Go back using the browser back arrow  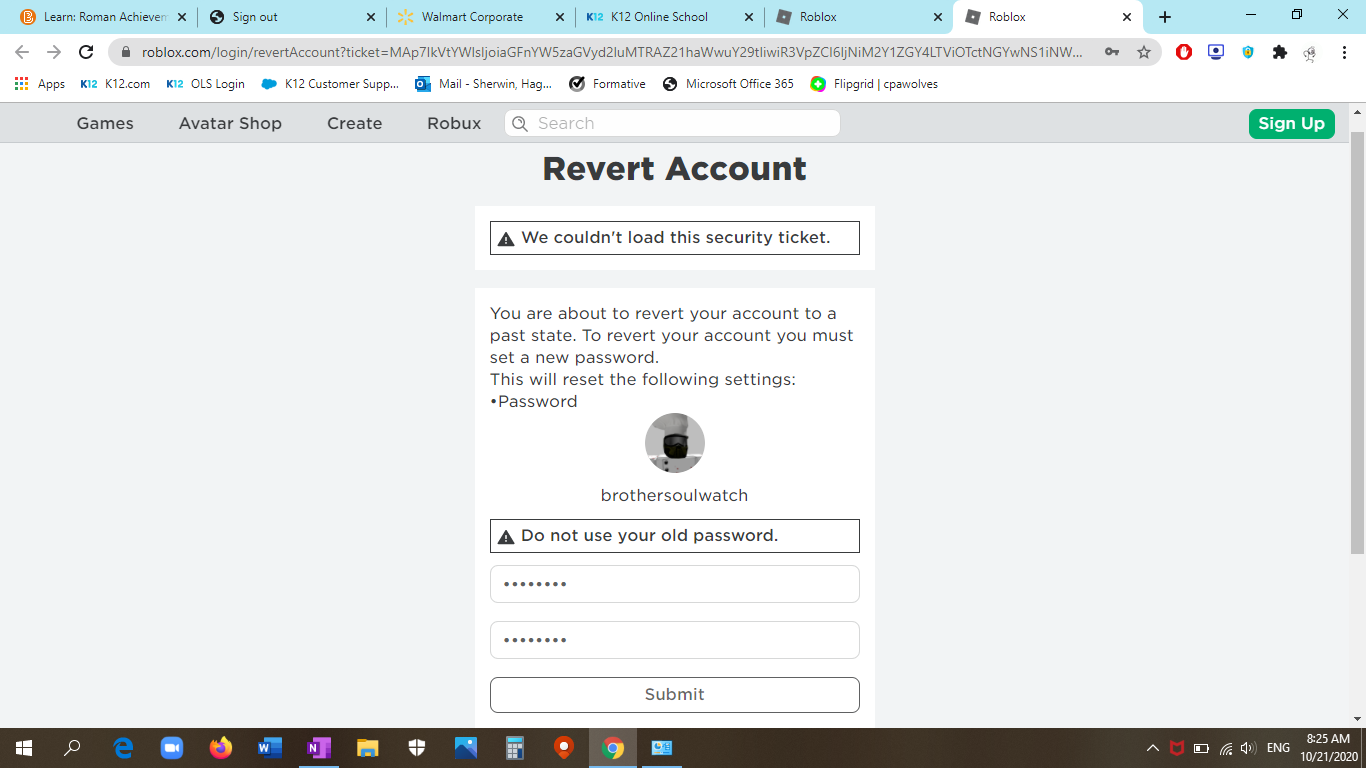coord(22,52)
